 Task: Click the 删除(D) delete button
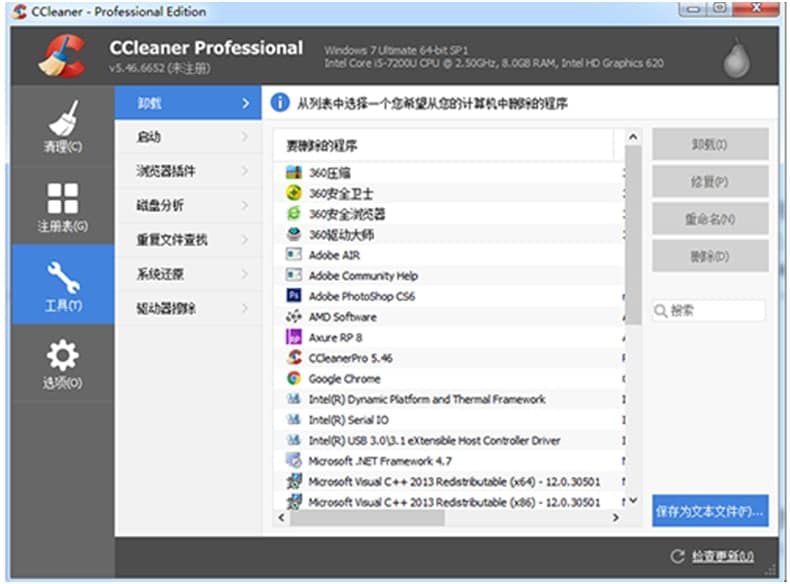[x=710, y=256]
